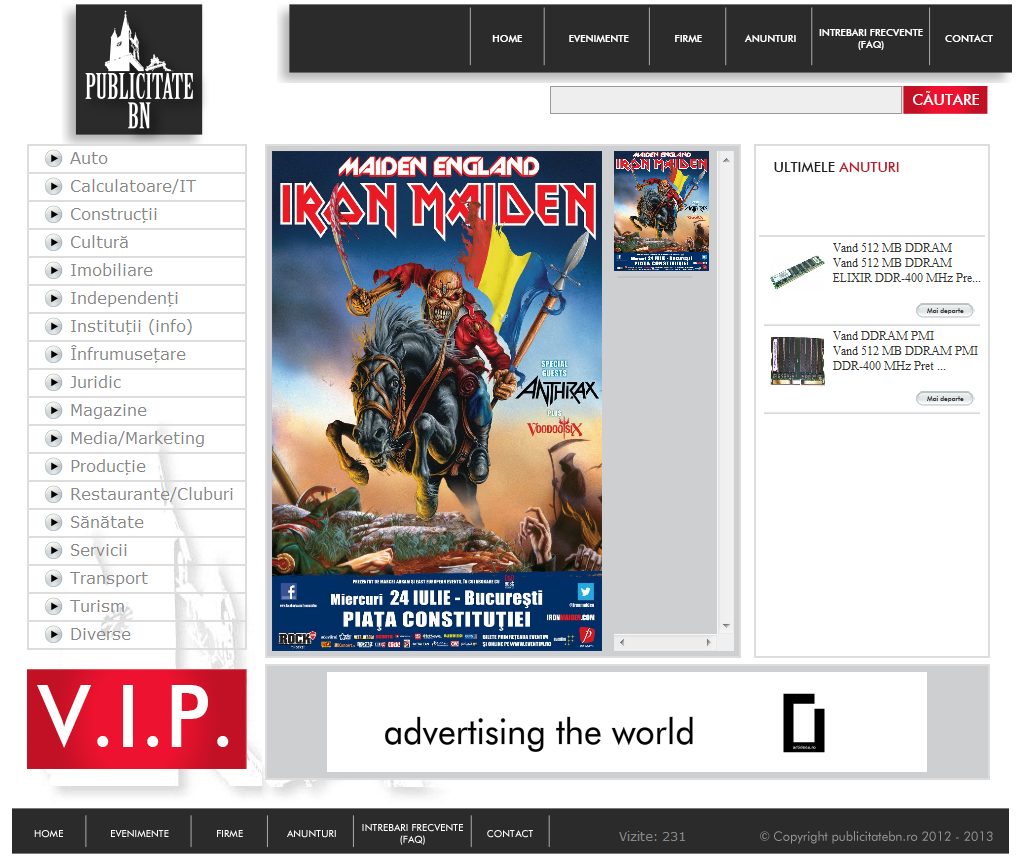
Task: Click the arrow icon beside Auto
Action: point(53,158)
